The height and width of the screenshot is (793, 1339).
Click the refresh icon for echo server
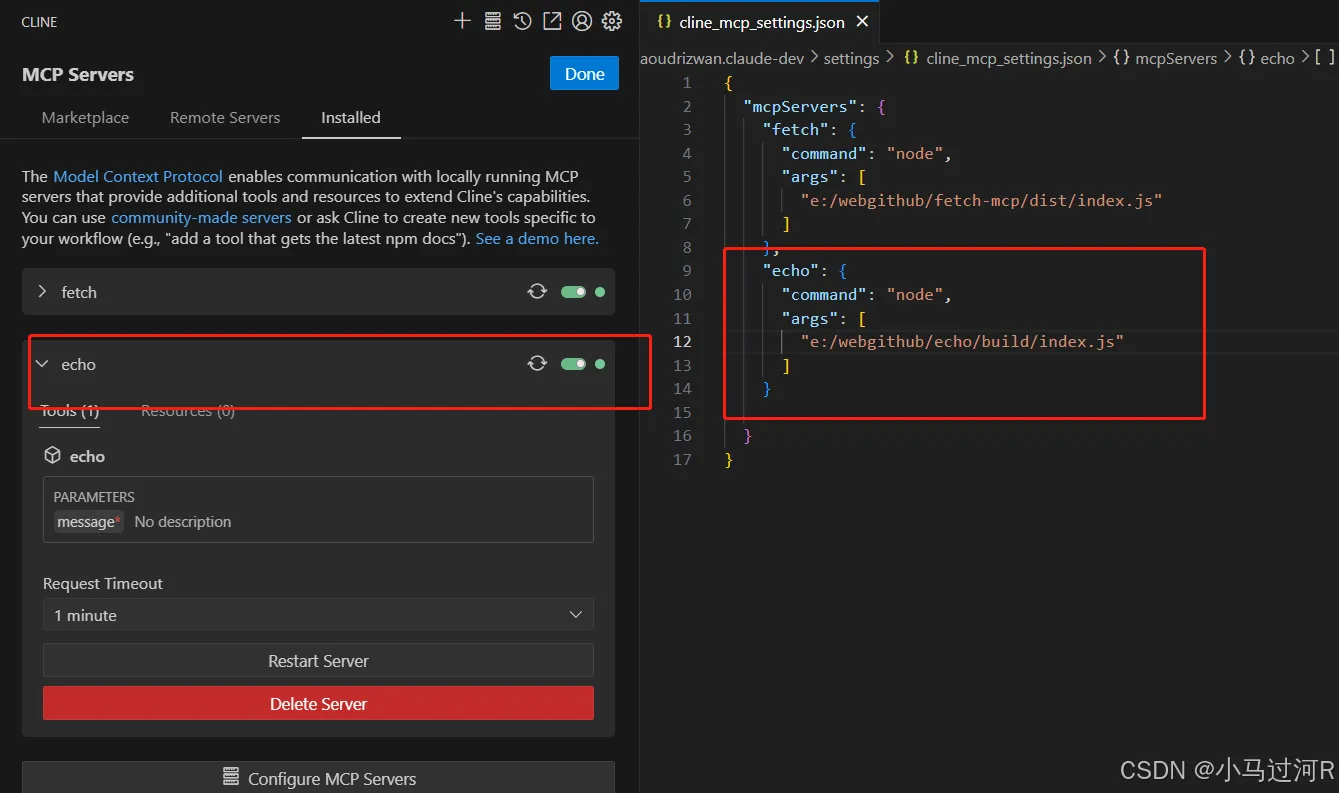pos(537,364)
